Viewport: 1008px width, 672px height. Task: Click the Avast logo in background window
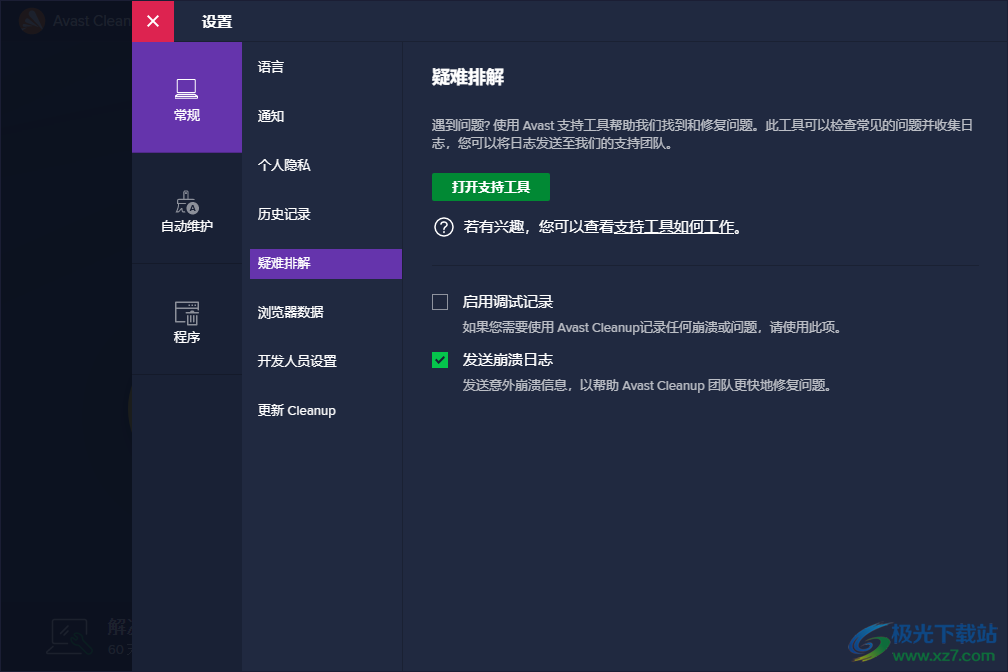32,21
